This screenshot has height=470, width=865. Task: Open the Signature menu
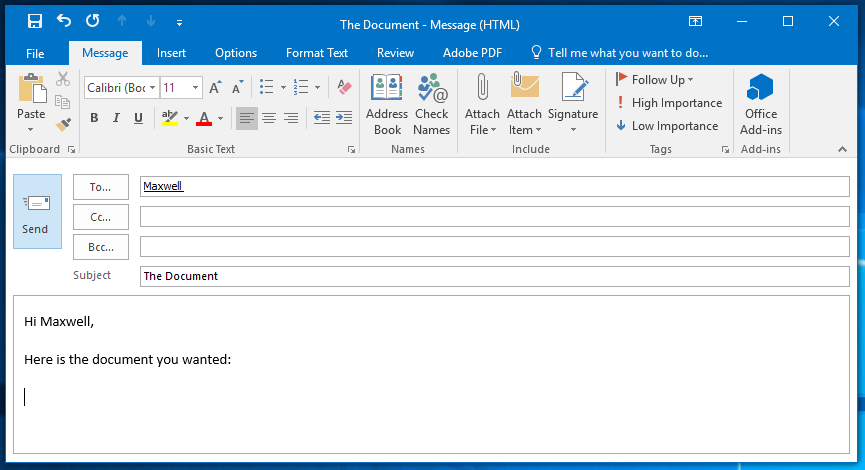click(x=573, y=105)
